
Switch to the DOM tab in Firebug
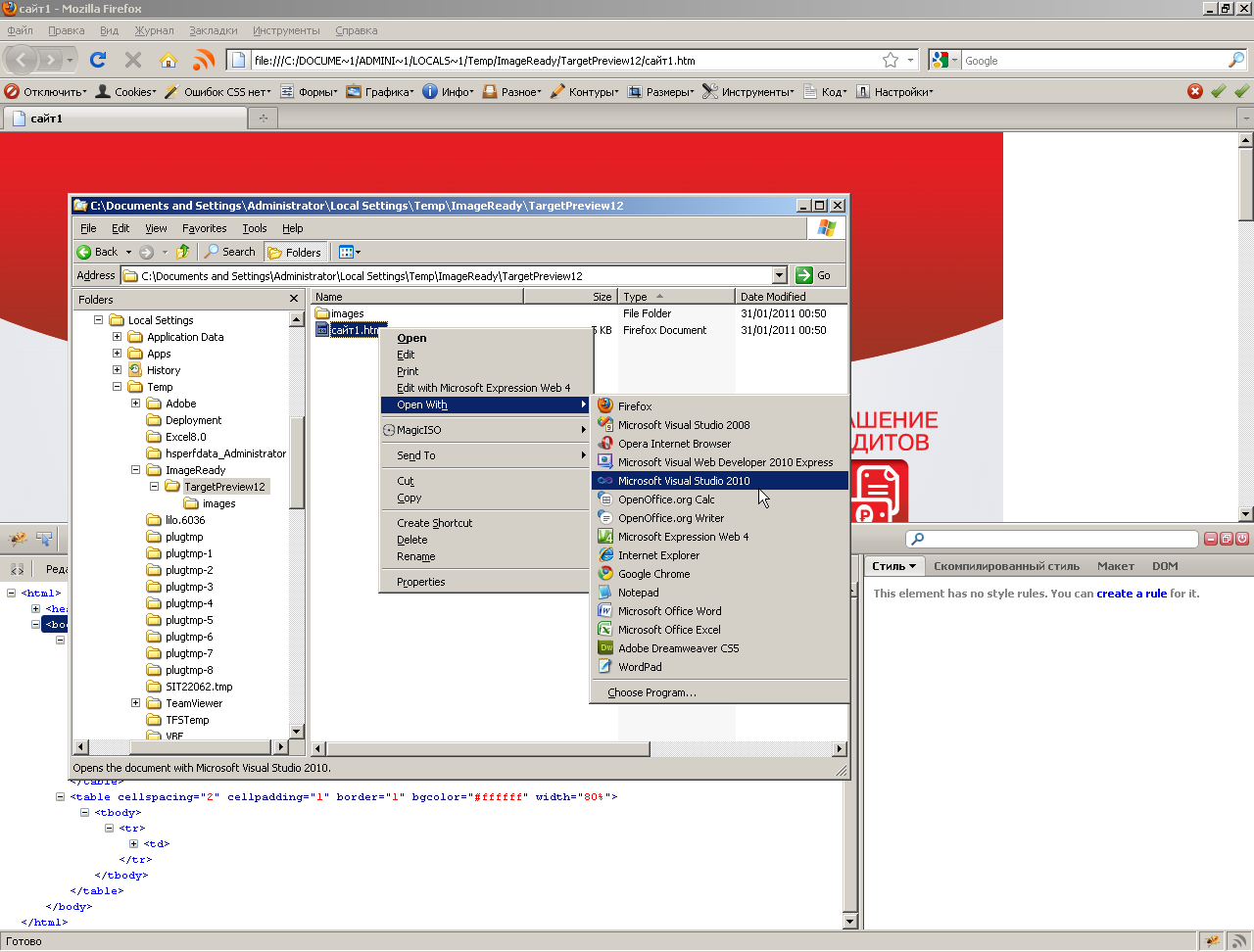[x=1165, y=566]
